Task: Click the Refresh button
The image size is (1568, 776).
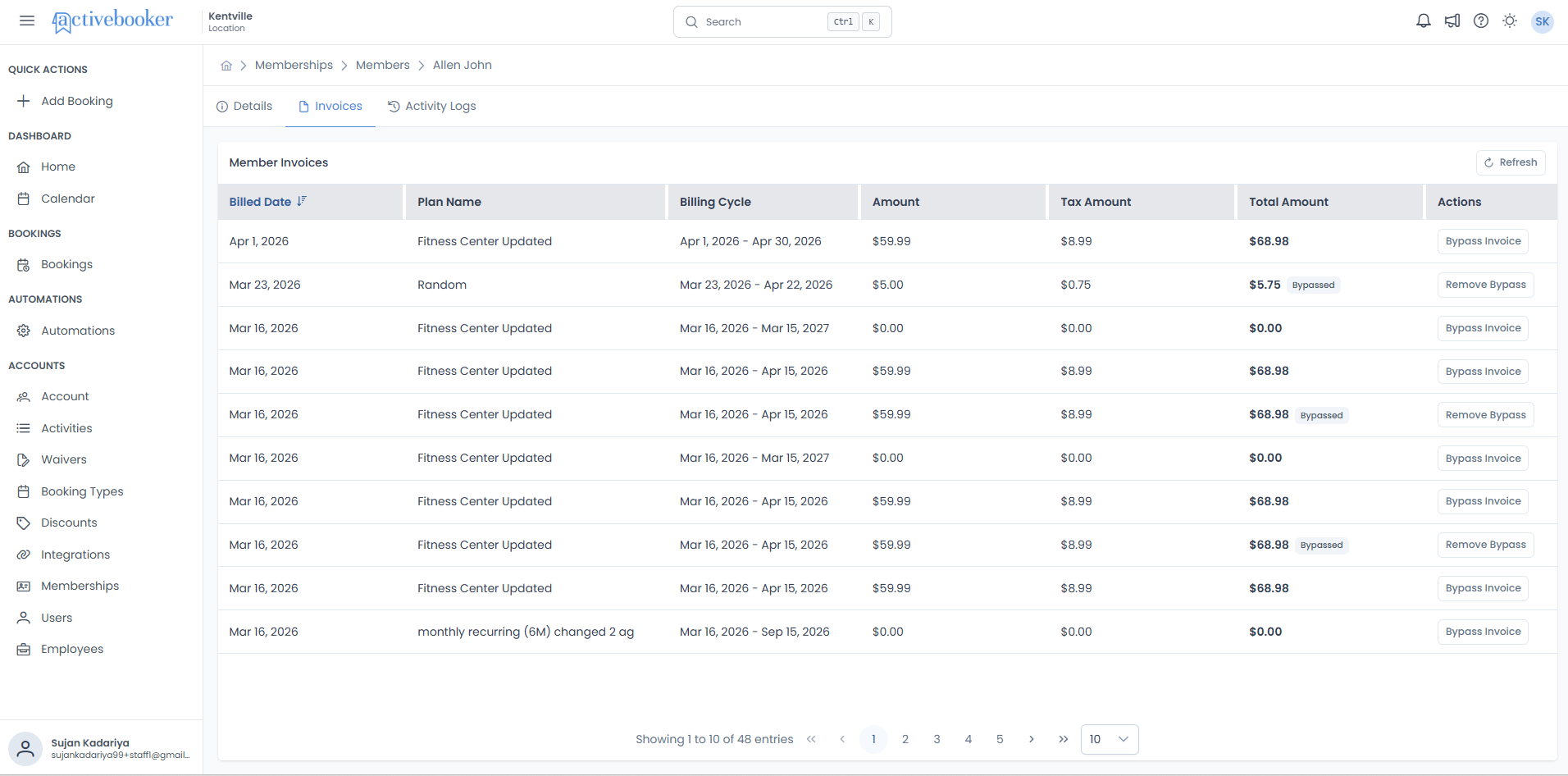Action: (1511, 162)
